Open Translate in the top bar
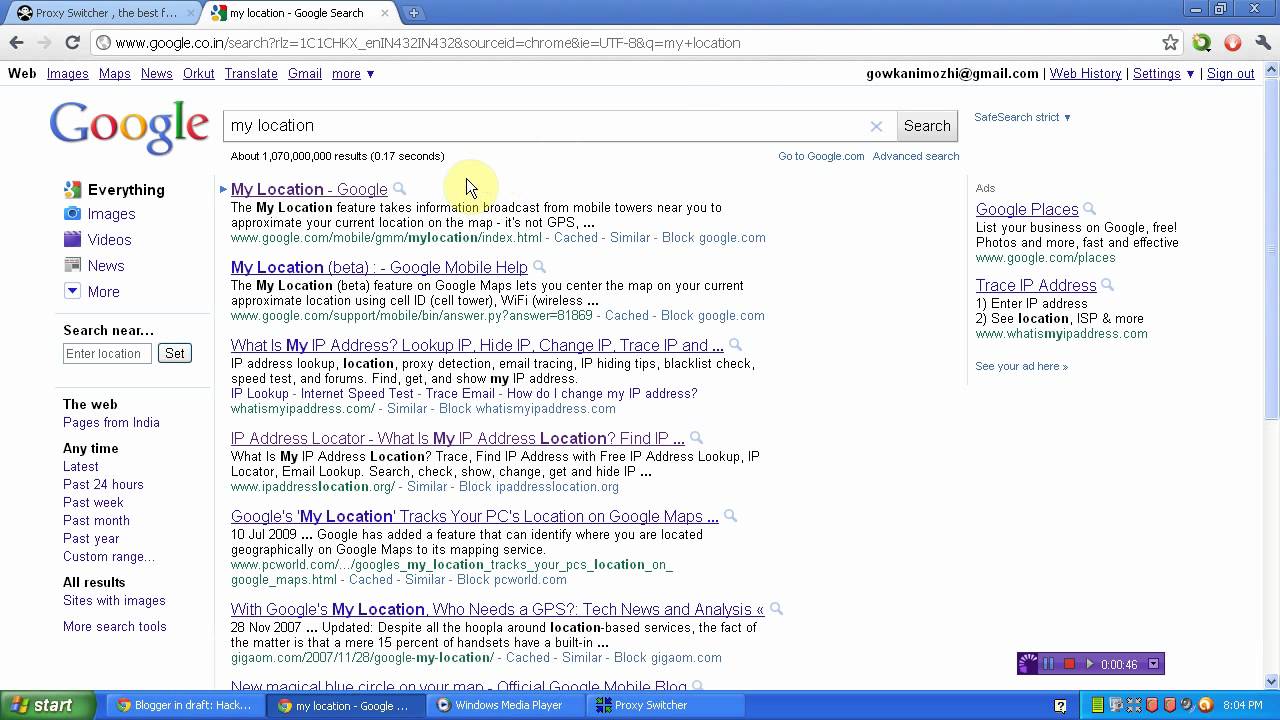This screenshot has width=1280, height=720. point(251,74)
